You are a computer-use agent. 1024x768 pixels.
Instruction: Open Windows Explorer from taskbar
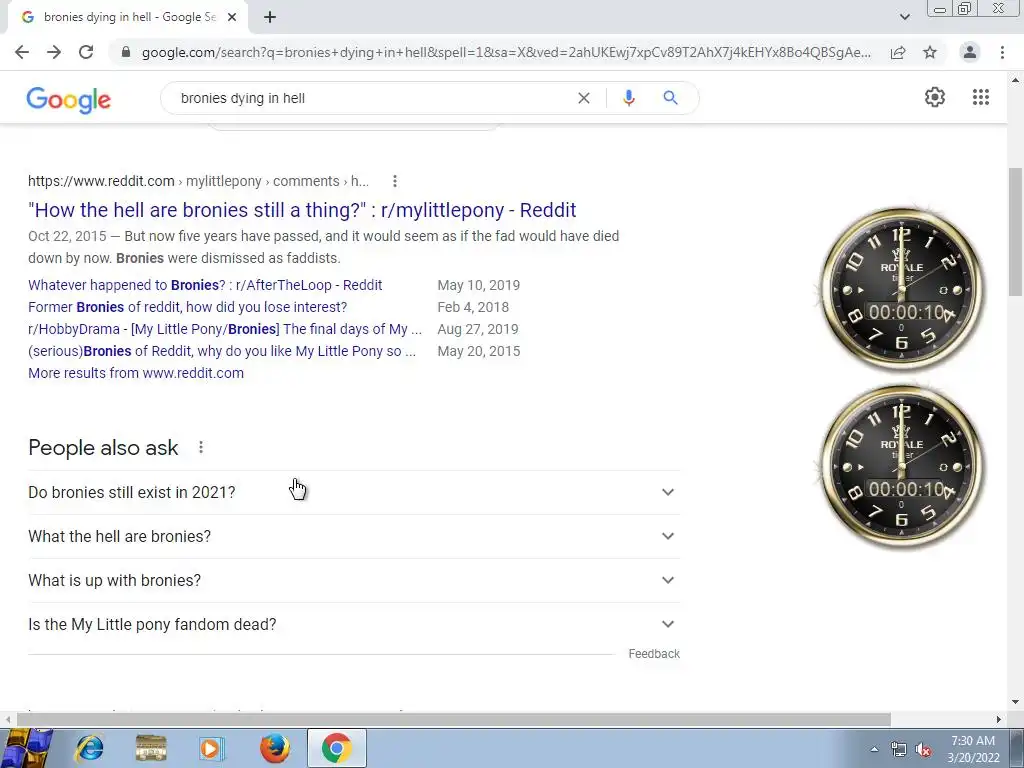[x=151, y=748]
